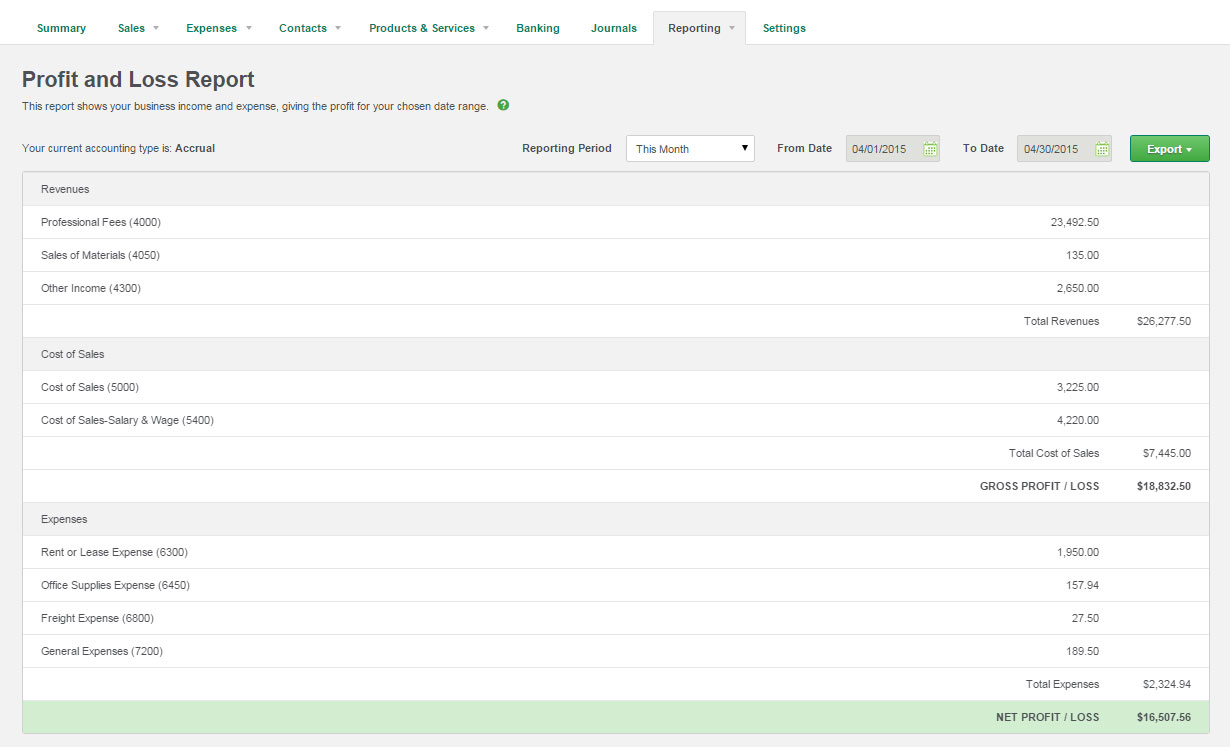Expand the Expenses navigation menu
Screen dimensions: 1230x747
point(212,28)
